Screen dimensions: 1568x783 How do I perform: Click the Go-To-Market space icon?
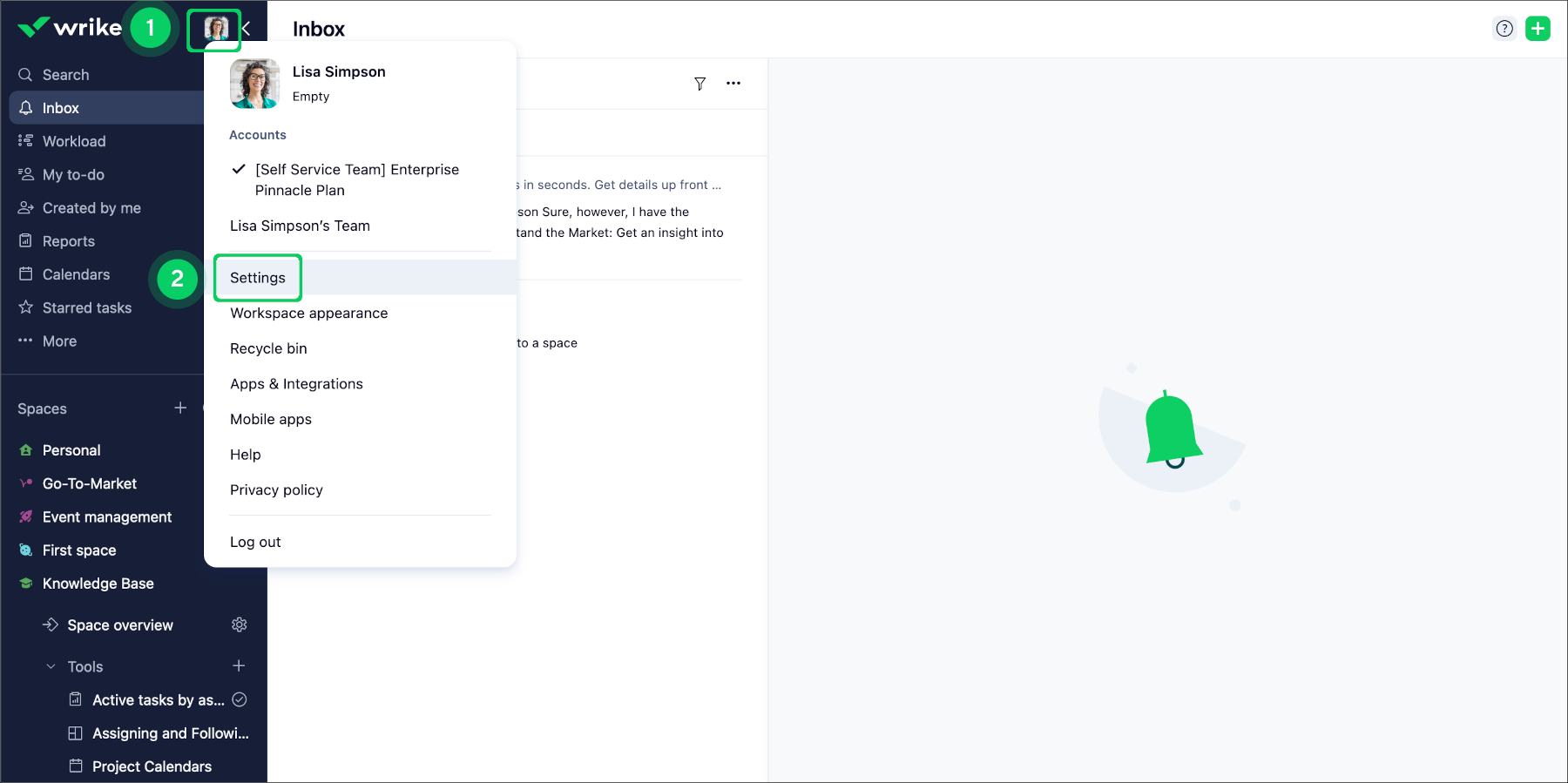pyautogui.click(x=25, y=483)
